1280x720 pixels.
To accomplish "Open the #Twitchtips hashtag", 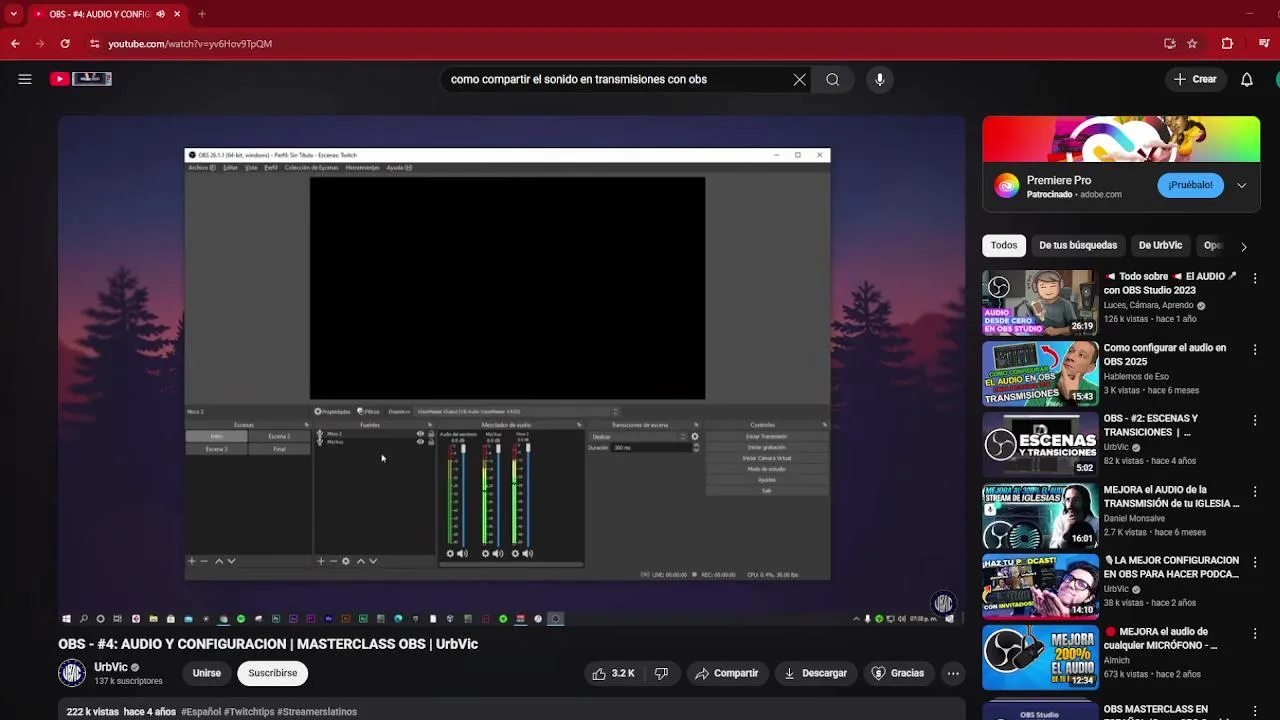I will pos(249,712).
